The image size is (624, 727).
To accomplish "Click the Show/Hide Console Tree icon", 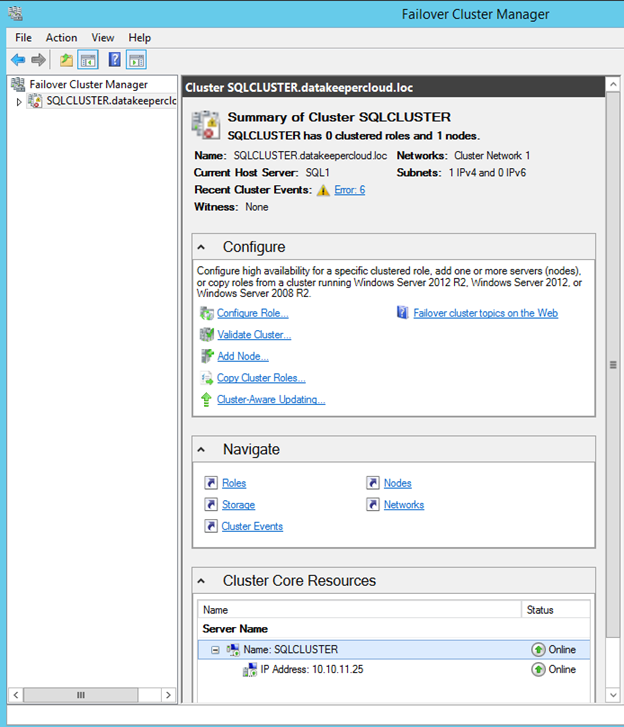I will click(88, 60).
